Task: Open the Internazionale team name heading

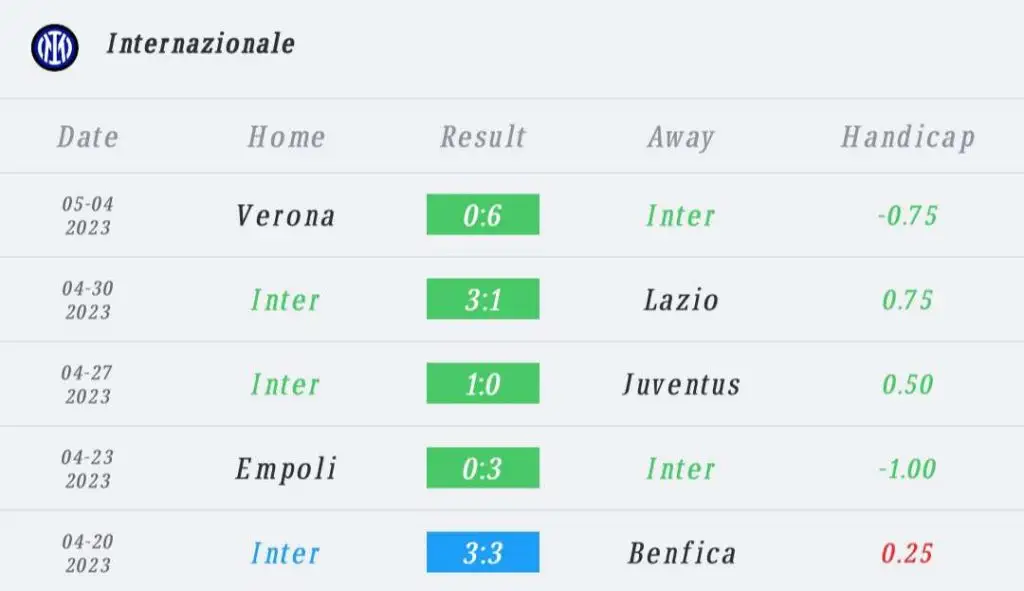Action: (200, 44)
